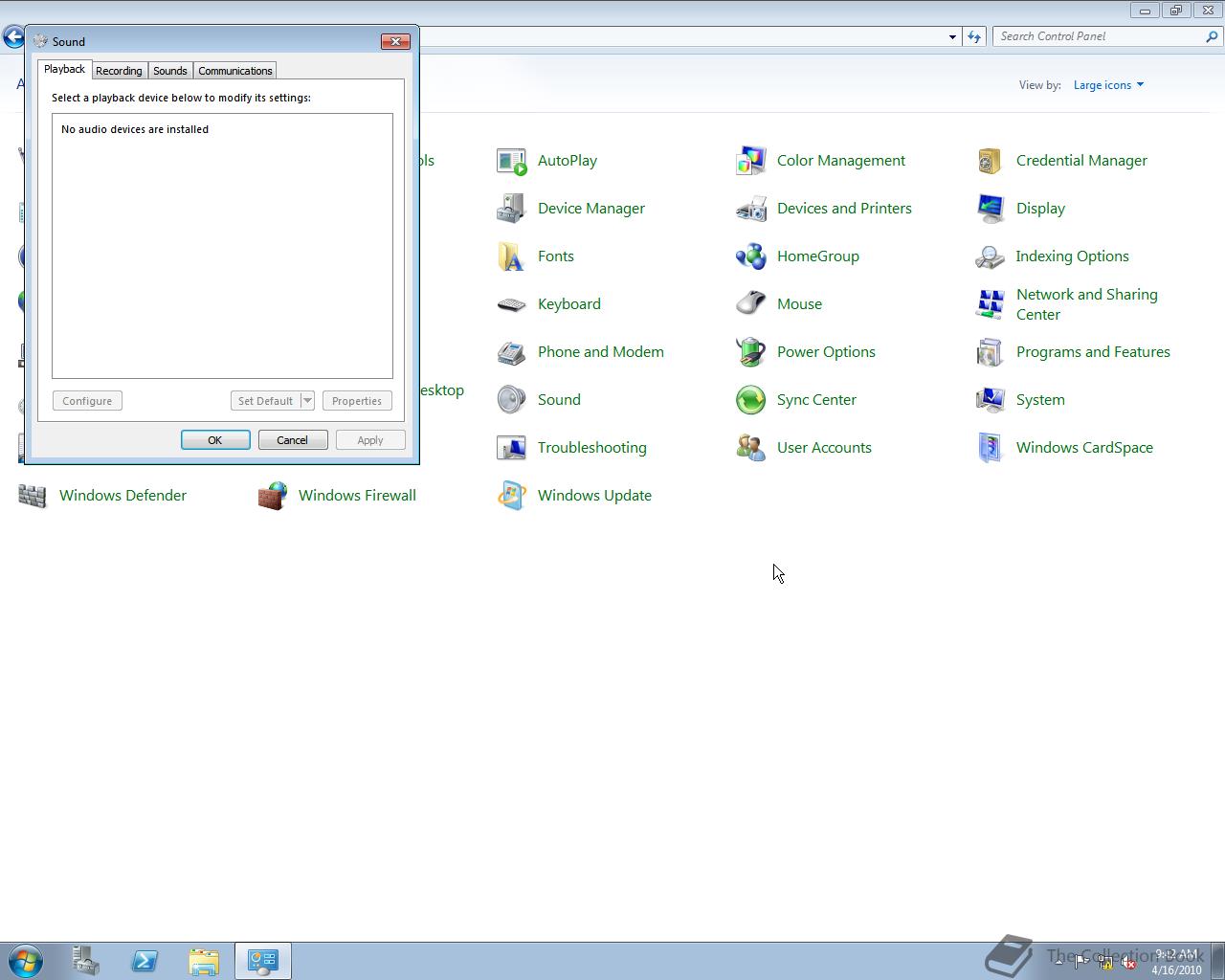
Task: Open Indexing Options icon
Action: [x=991, y=256]
